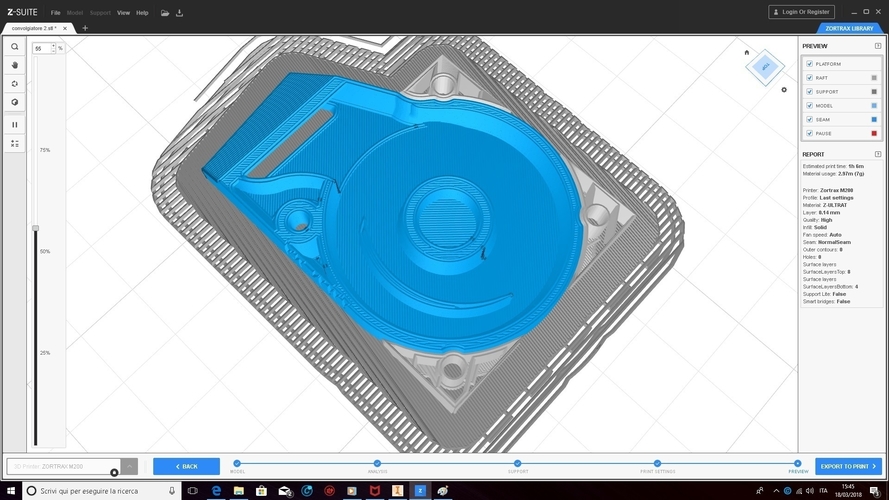Click the insert pause tool icon
Image resolution: width=889 pixels, height=500 pixels.
tap(15, 125)
